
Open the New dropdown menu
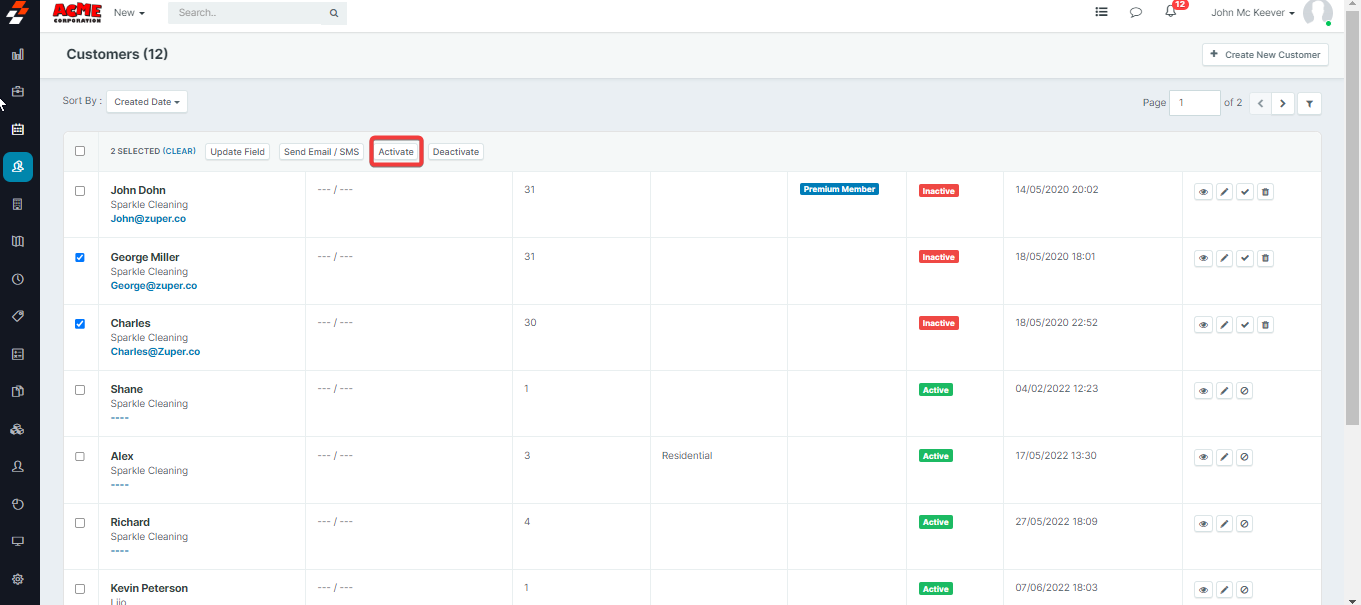pyautogui.click(x=129, y=13)
